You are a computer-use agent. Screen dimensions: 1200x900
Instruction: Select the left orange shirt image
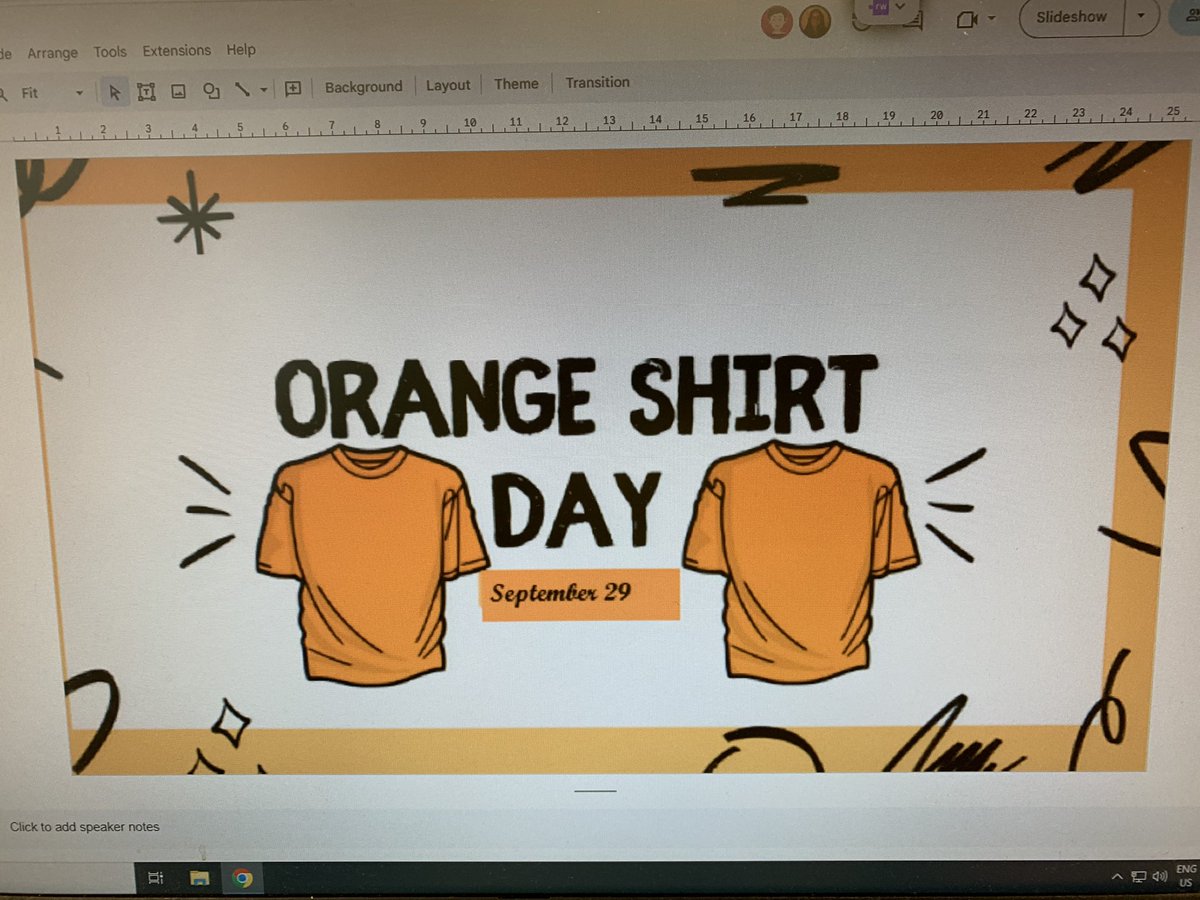[x=371, y=565]
